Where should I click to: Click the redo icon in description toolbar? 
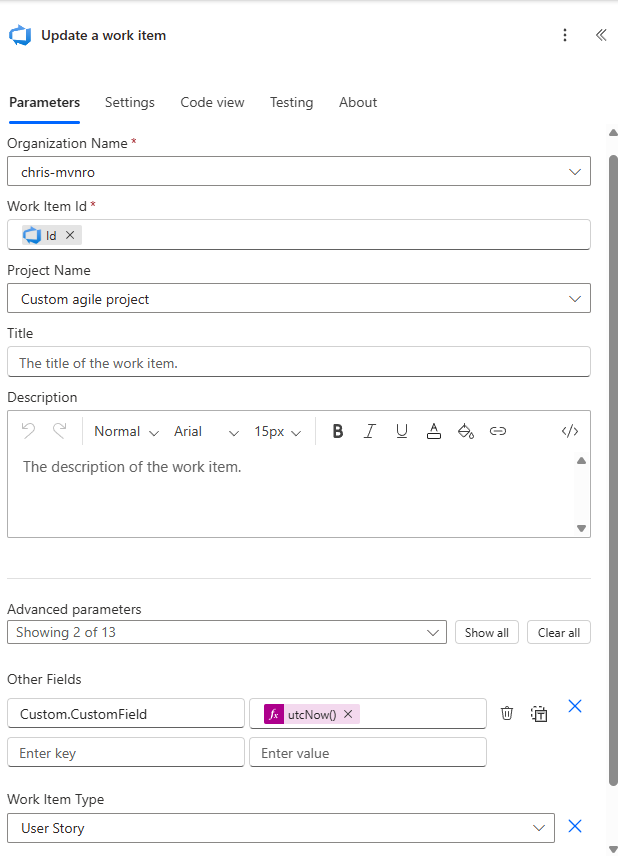coord(60,431)
